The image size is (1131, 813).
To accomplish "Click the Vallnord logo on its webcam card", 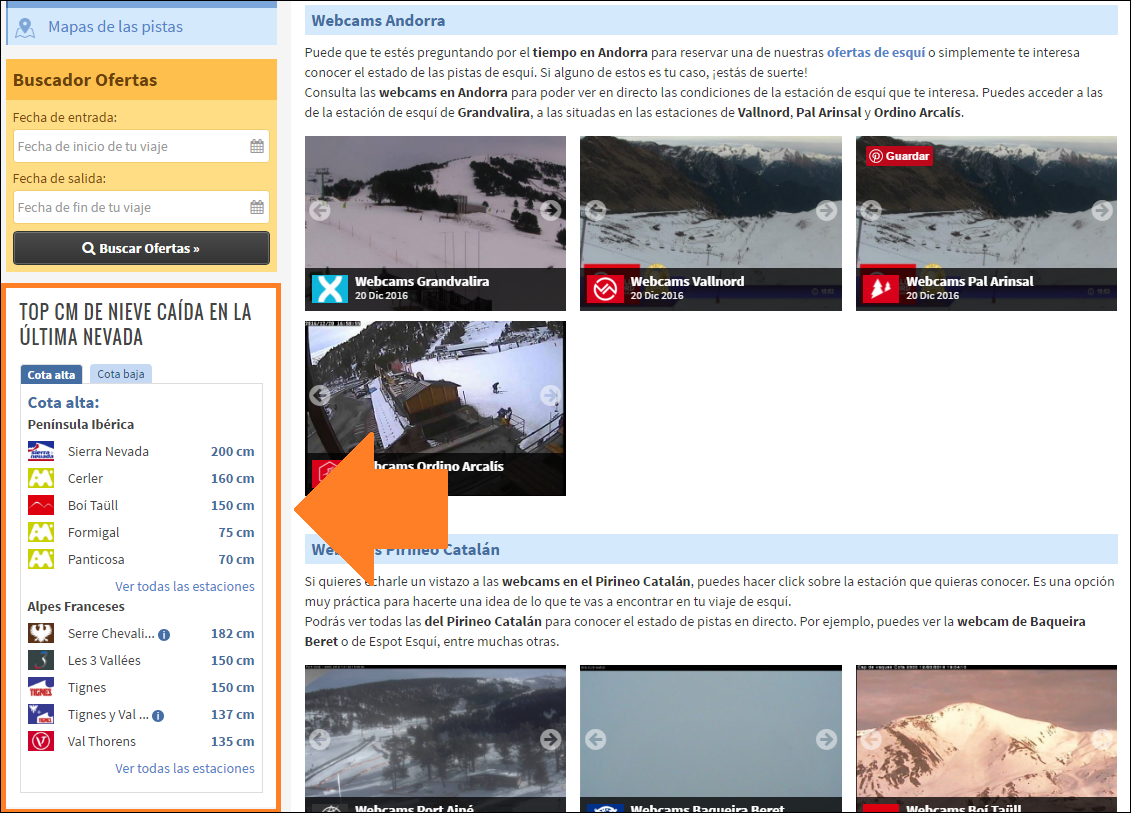I will point(605,289).
